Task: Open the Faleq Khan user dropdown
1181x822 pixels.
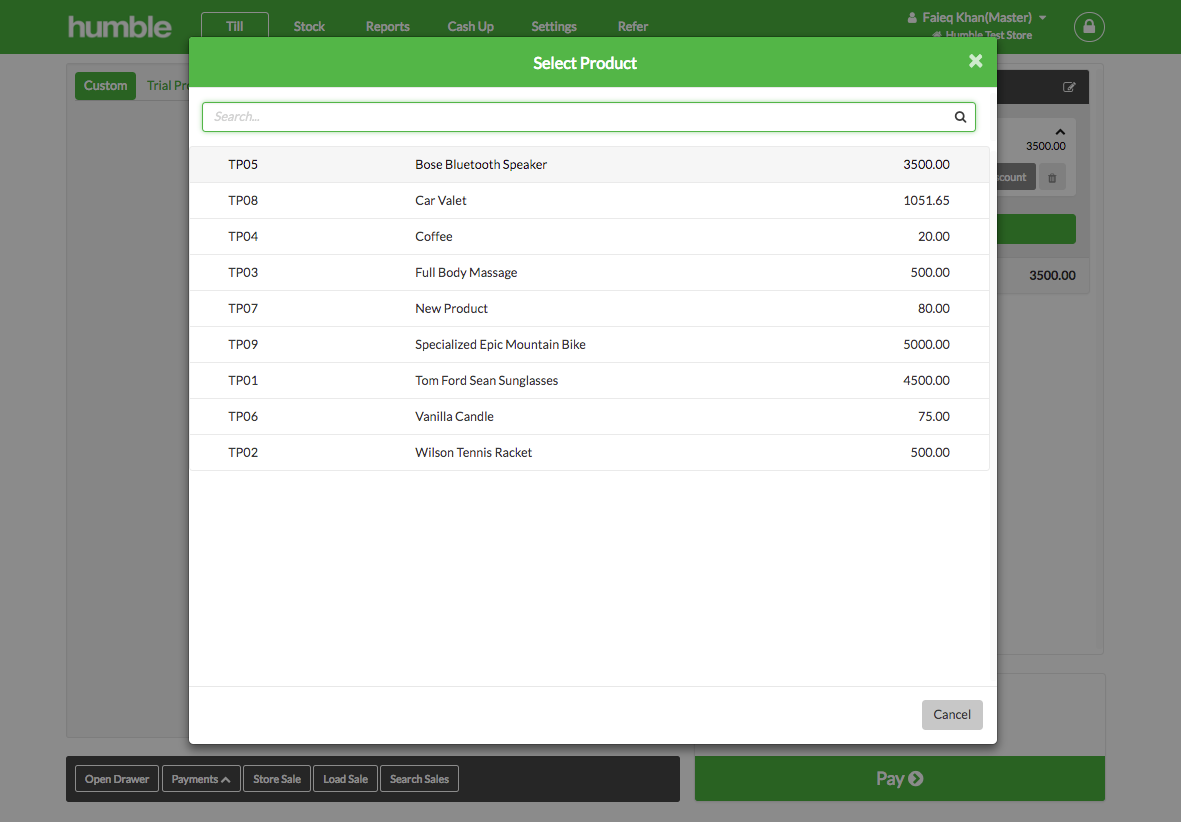Action: point(977,17)
